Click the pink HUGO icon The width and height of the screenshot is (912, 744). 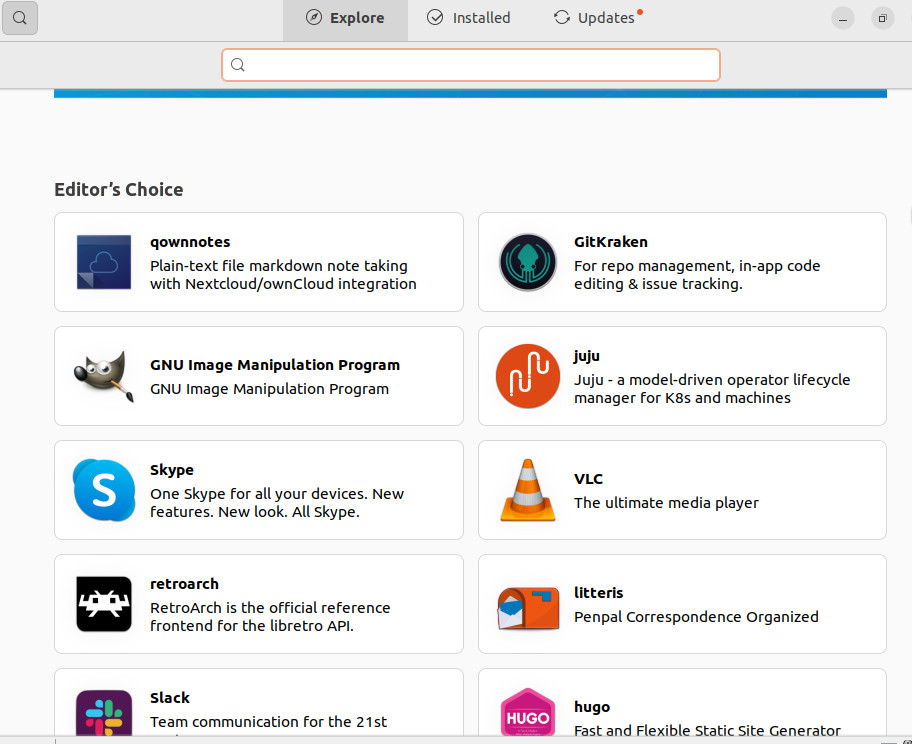point(528,714)
